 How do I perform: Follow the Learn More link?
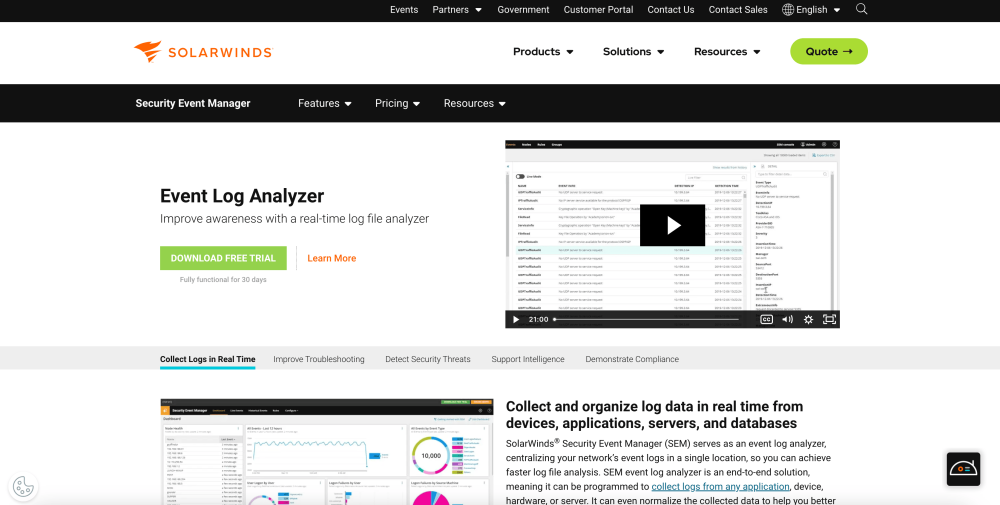(x=332, y=258)
